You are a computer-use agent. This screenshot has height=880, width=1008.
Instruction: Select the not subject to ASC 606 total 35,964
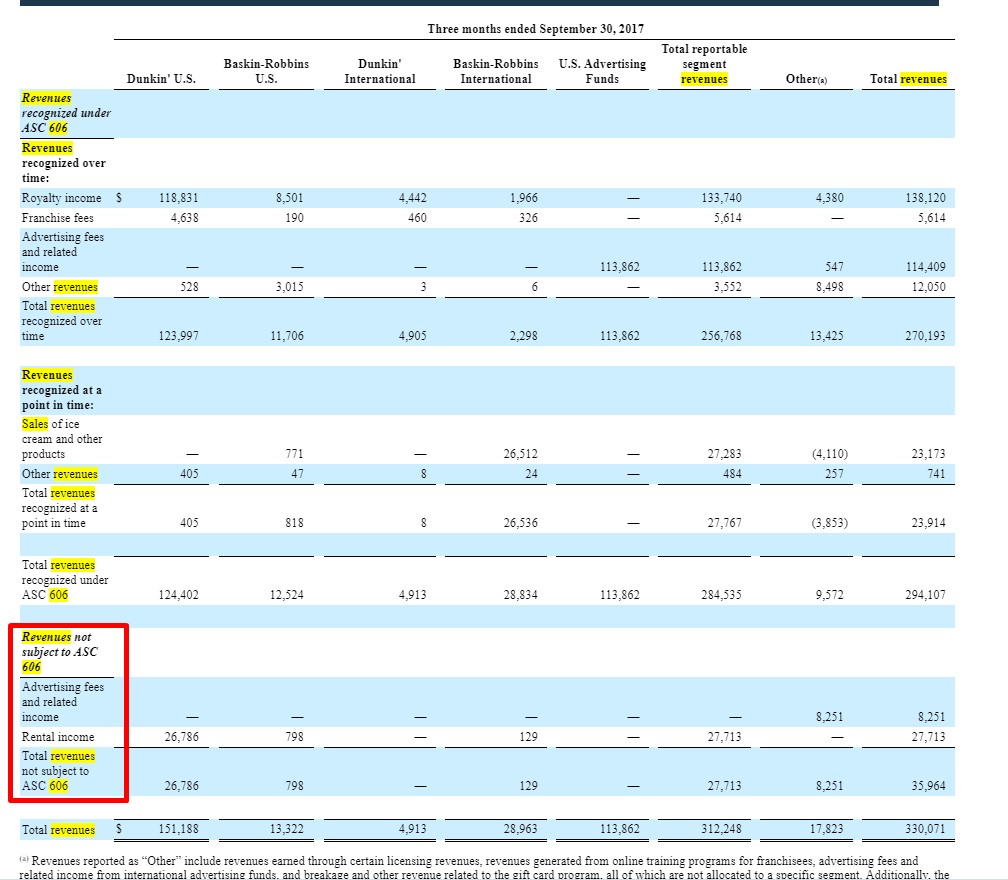[928, 786]
